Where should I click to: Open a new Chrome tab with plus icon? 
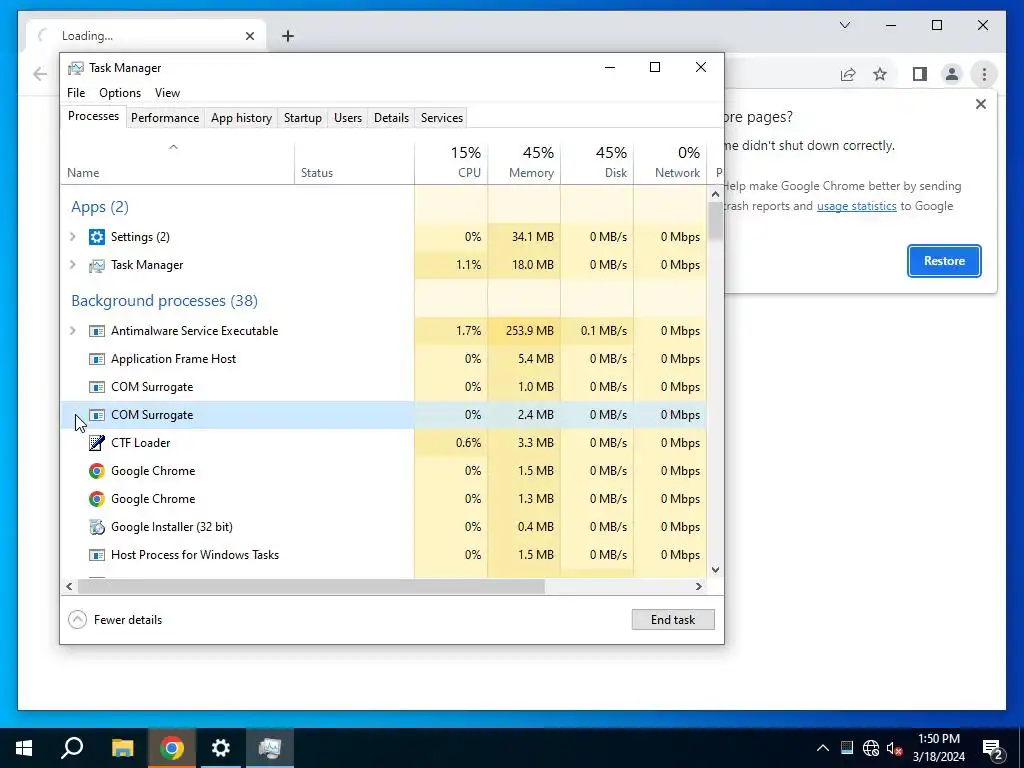point(288,36)
